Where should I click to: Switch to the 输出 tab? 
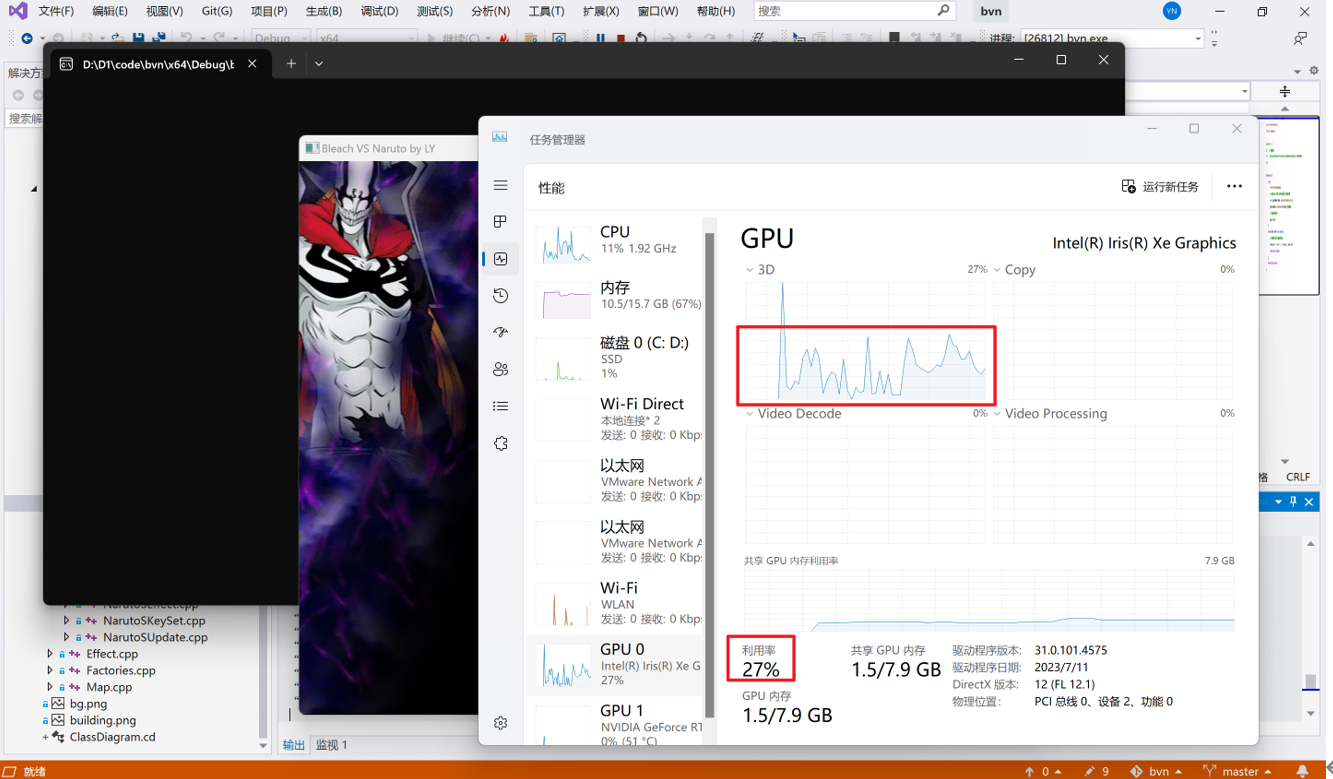[x=293, y=745]
